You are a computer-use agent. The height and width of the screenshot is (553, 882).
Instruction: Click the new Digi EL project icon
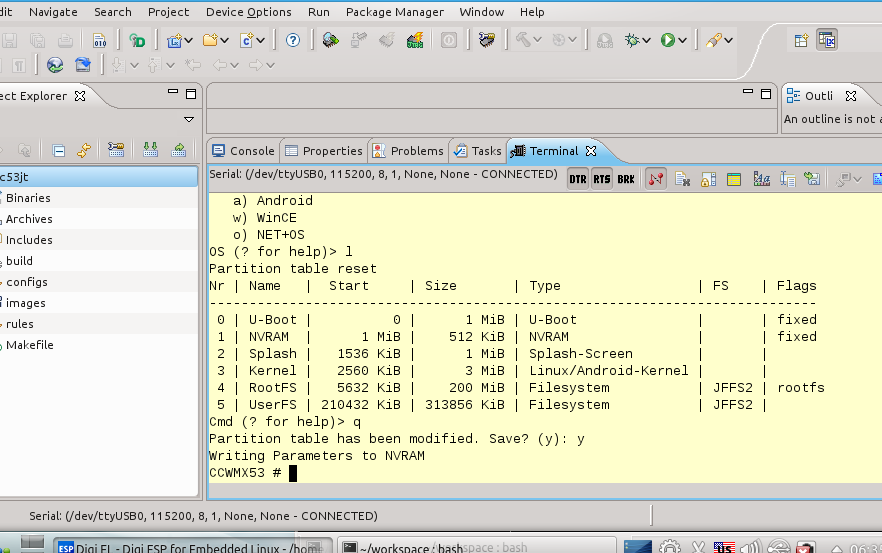click(175, 40)
